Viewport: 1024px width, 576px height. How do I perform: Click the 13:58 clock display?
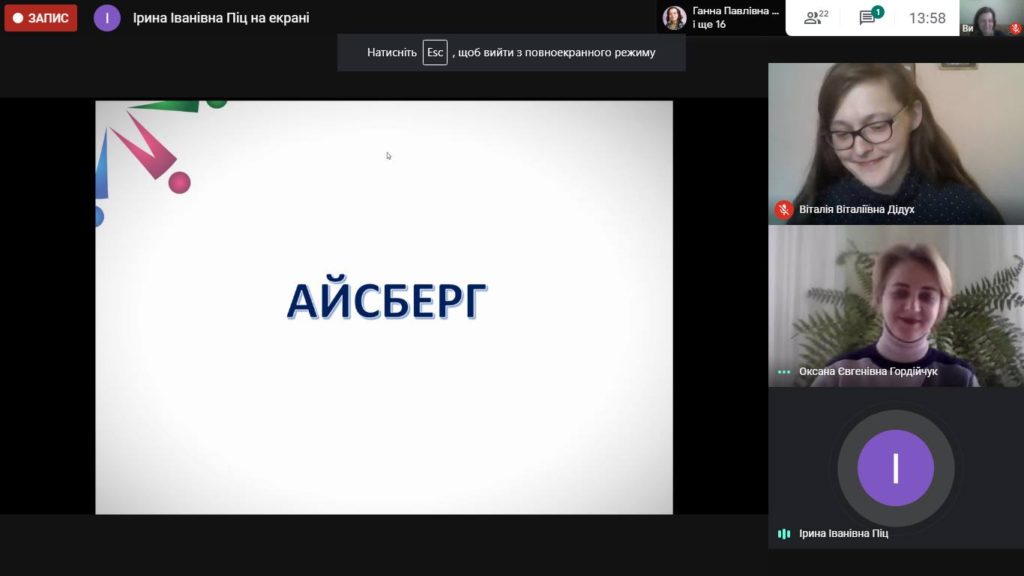(927, 18)
